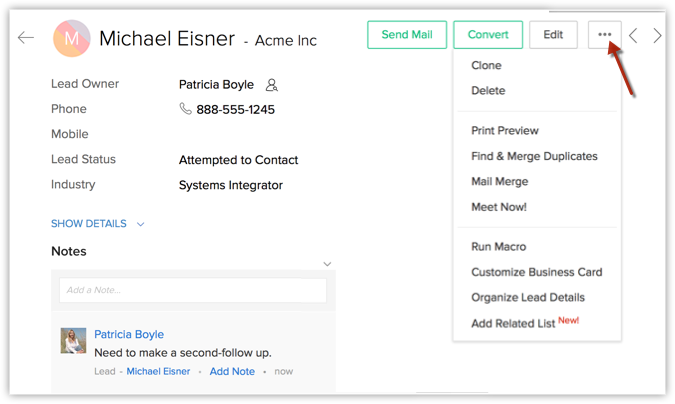Go to next record arrow

(657, 36)
